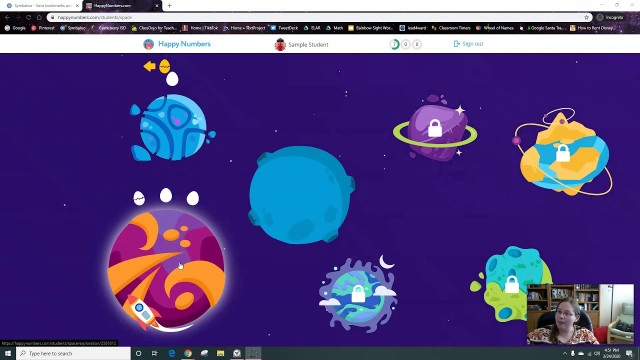Open the Math bookmark folder
This screenshot has height=360, width=640.
click(334, 28)
